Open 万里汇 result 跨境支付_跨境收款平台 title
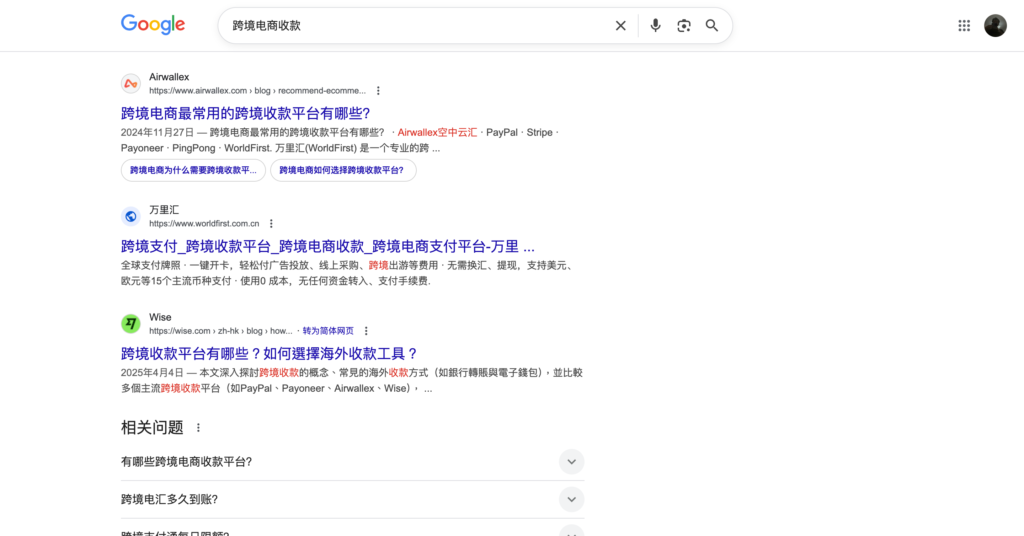The height and width of the screenshot is (536, 1024). 328,246
